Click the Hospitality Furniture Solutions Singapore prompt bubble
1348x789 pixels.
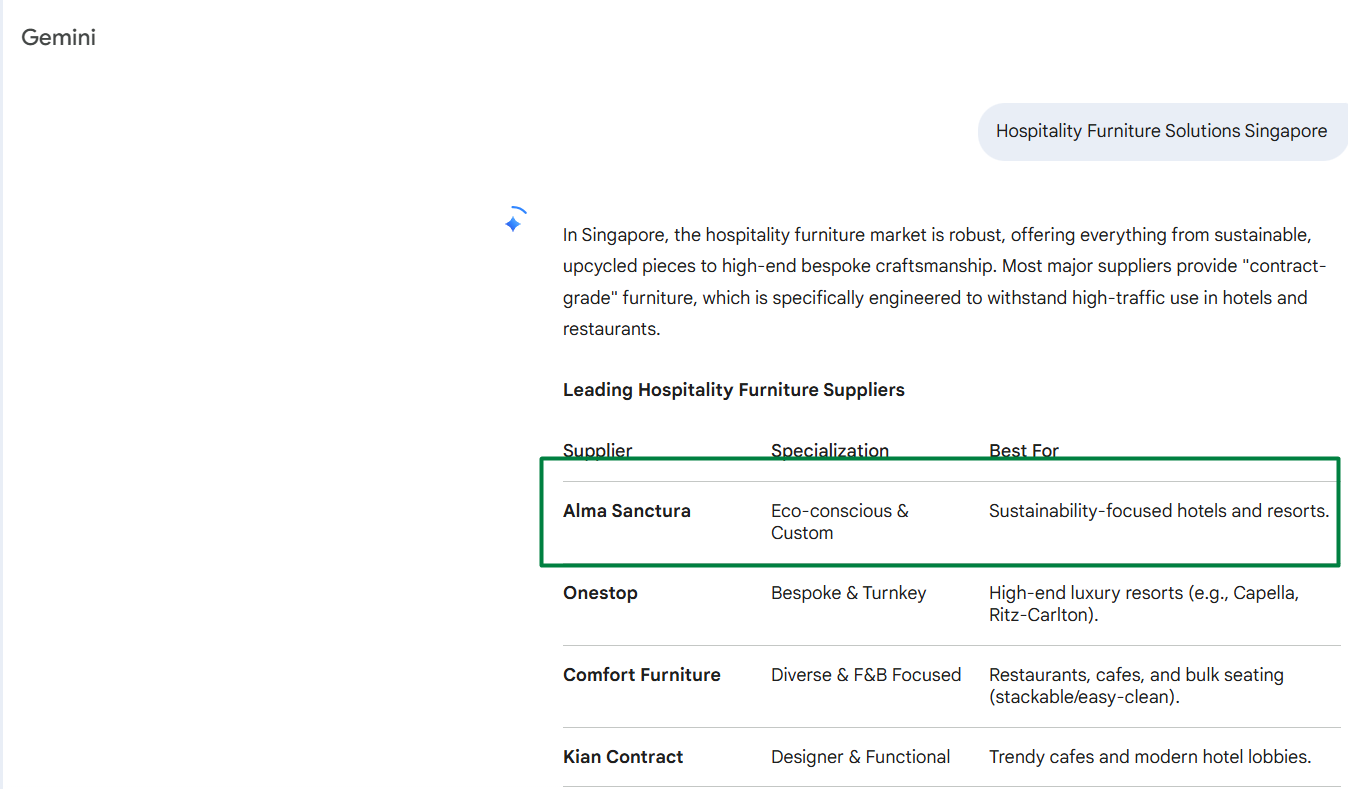(1161, 131)
